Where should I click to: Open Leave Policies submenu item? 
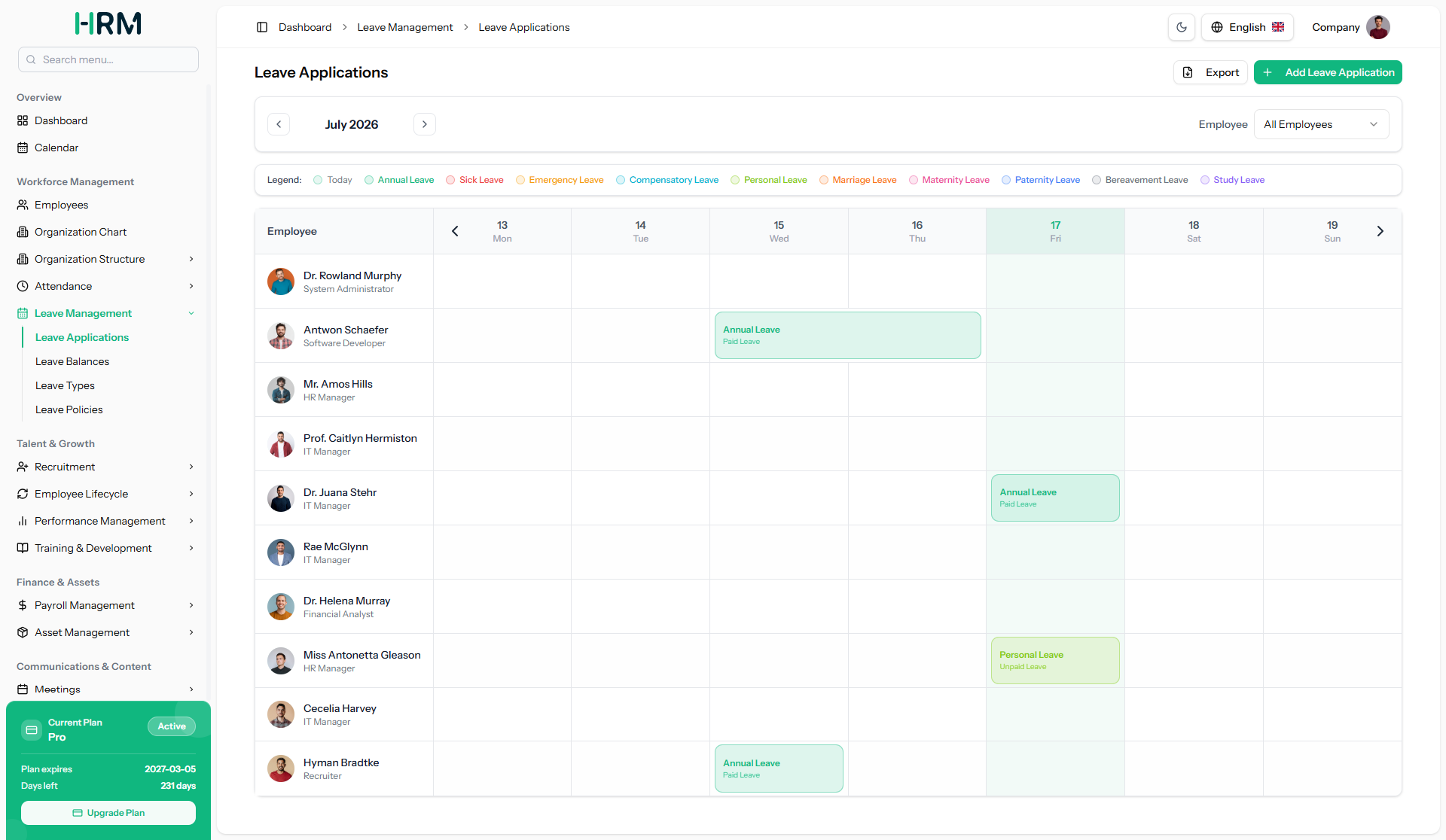pyautogui.click(x=69, y=409)
